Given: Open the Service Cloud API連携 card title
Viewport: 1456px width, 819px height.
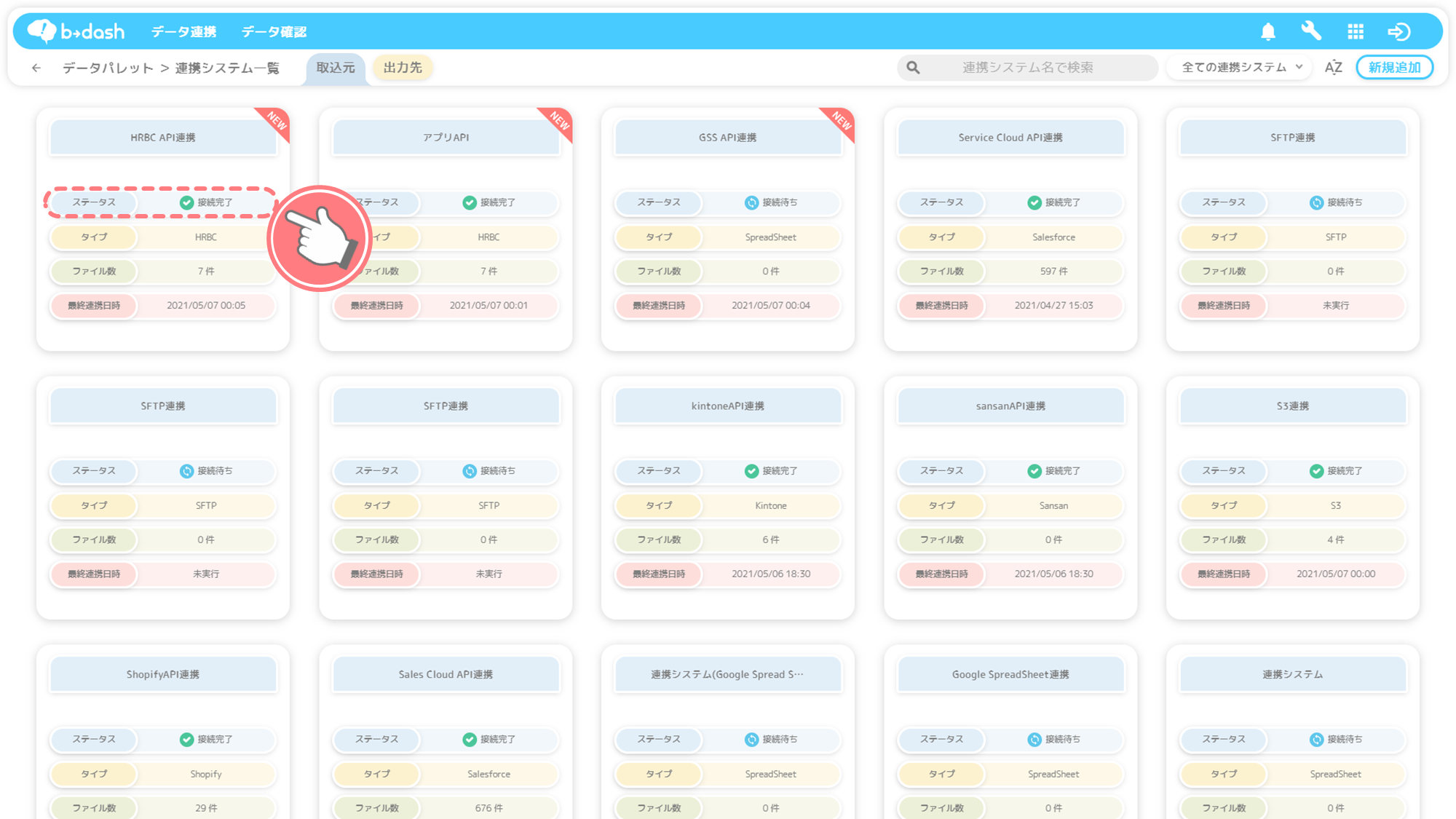Looking at the screenshot, I should point(1010,138).
